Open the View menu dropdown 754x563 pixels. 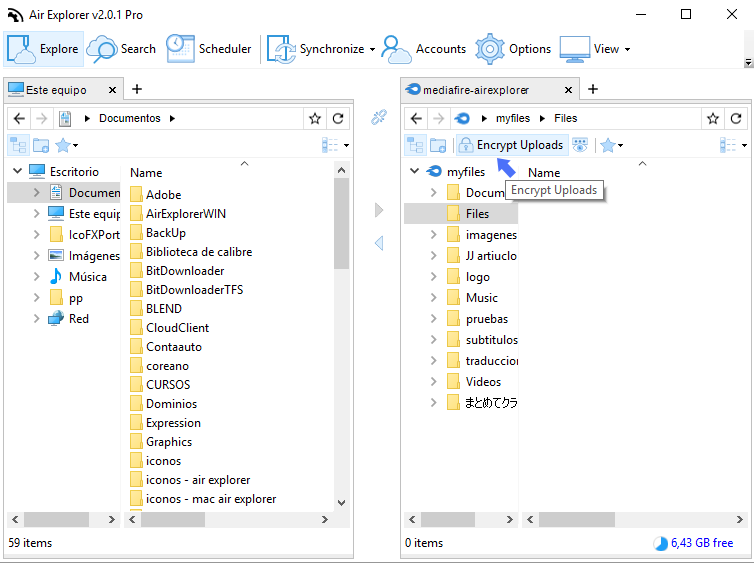pos(627,50)
